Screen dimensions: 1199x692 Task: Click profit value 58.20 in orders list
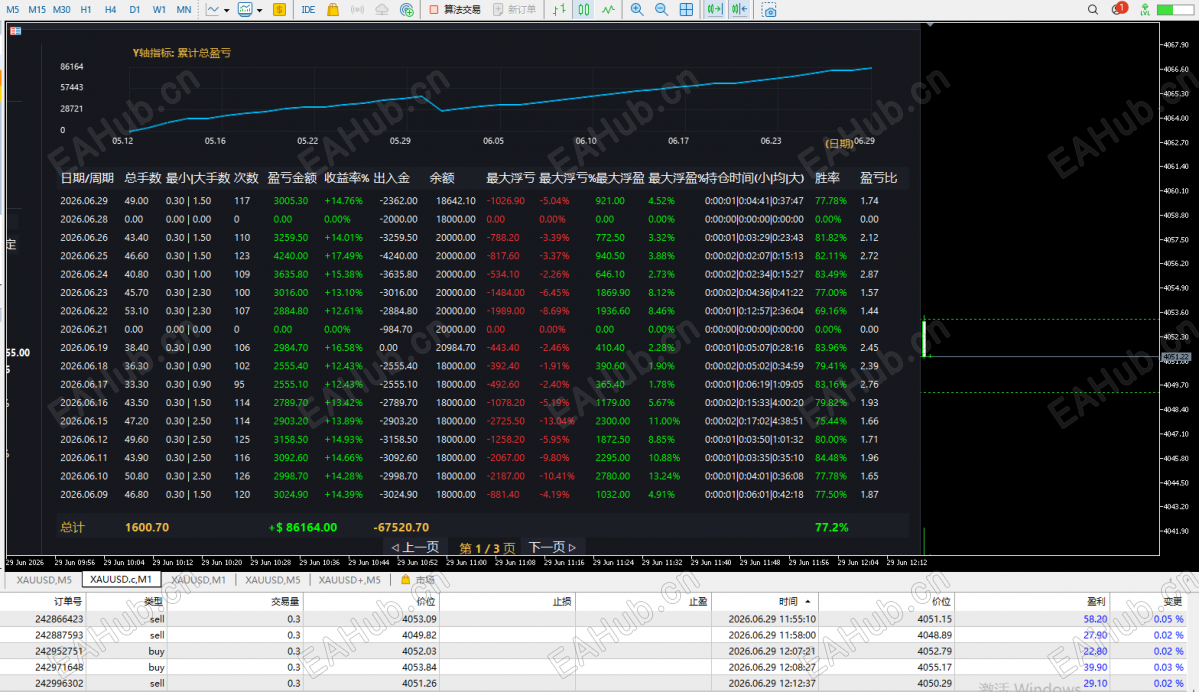[x=1095, y=619]
